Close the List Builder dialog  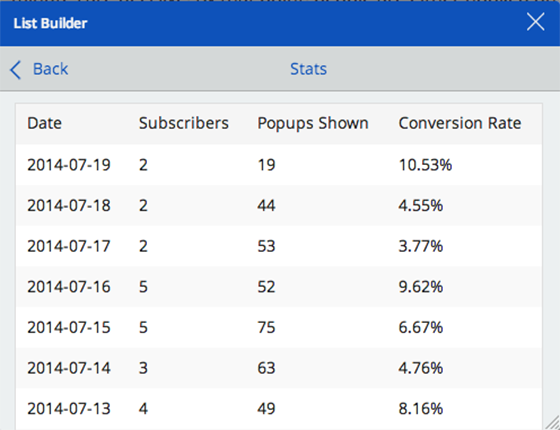pos(535,22)
